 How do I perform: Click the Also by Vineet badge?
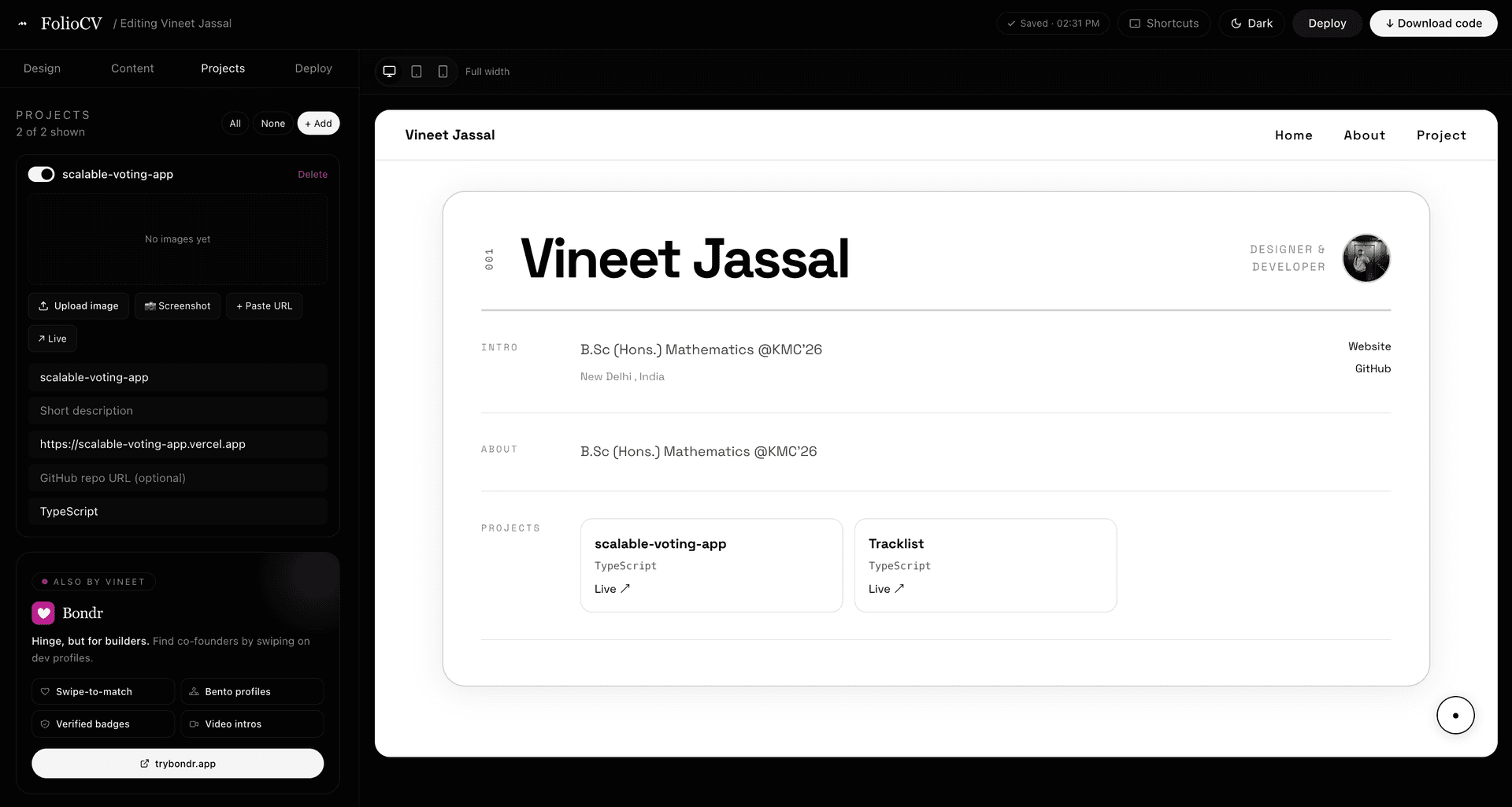click(x=94, y=582)
